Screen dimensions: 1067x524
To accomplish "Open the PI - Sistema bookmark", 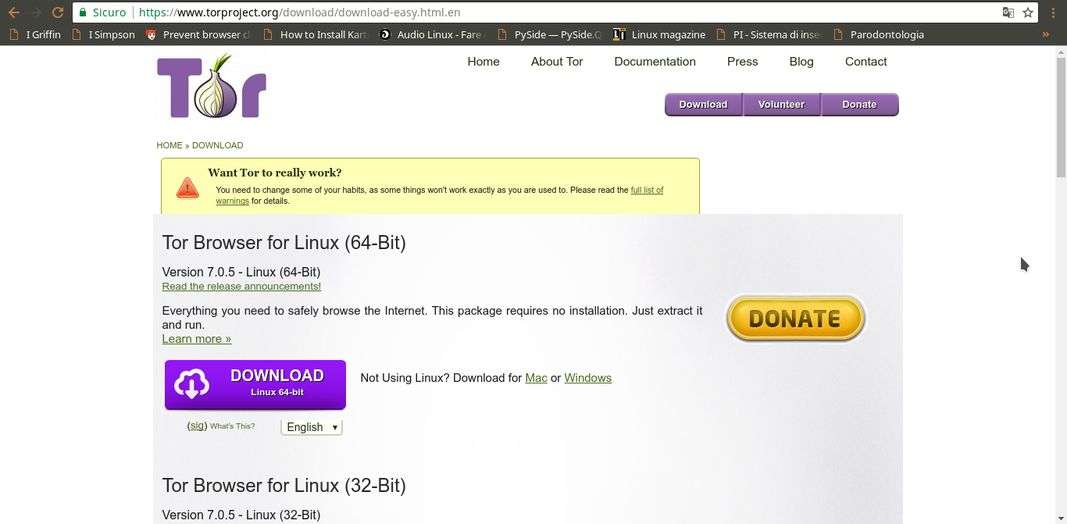I will tap(770, 34).
